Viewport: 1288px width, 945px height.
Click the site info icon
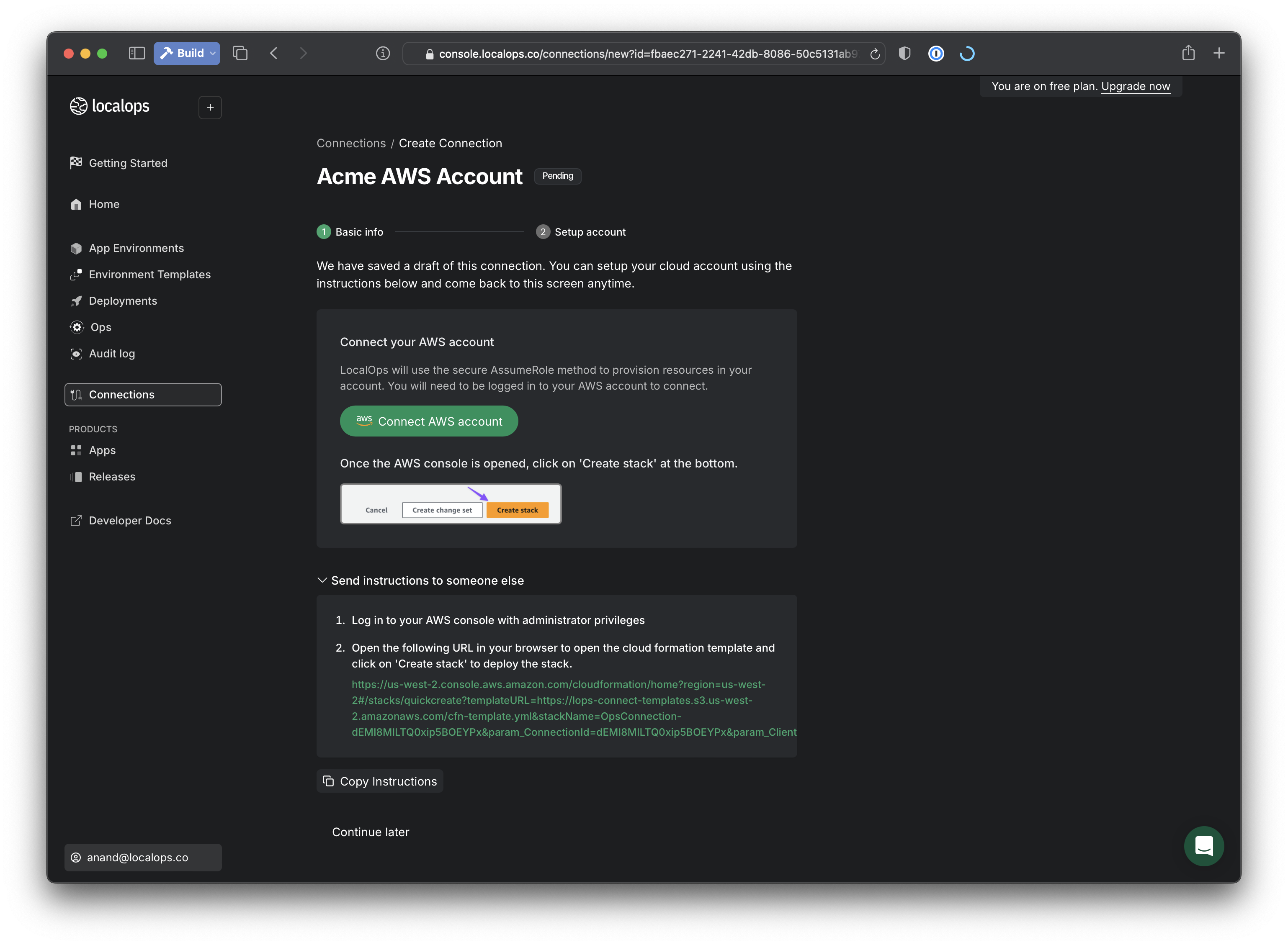click(383, 53)
